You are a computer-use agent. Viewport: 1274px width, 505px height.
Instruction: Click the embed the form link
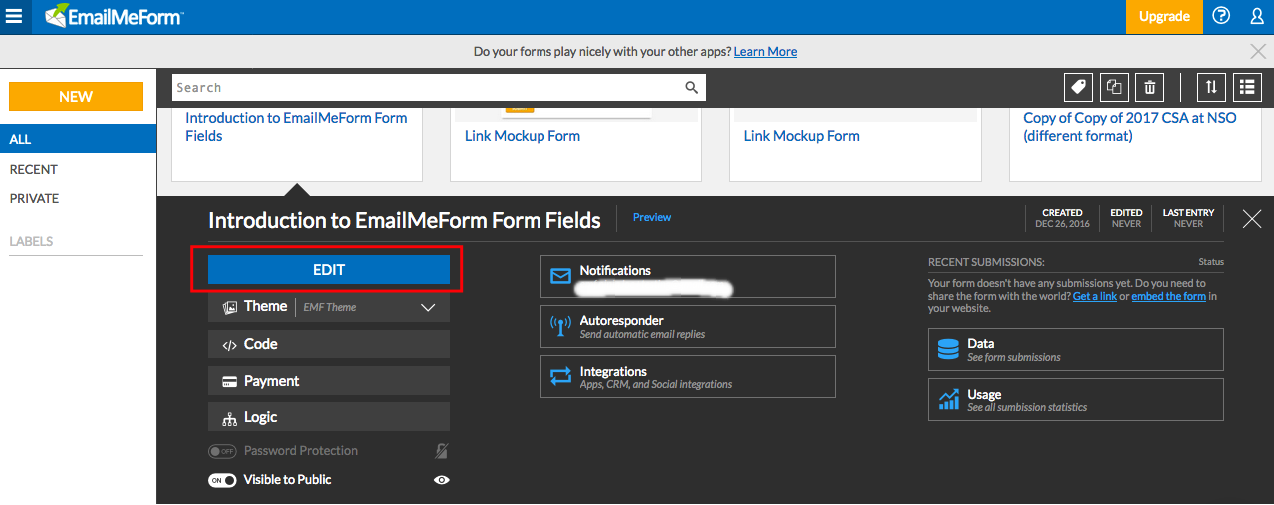pyautogui.click(x=1168, y=296)
